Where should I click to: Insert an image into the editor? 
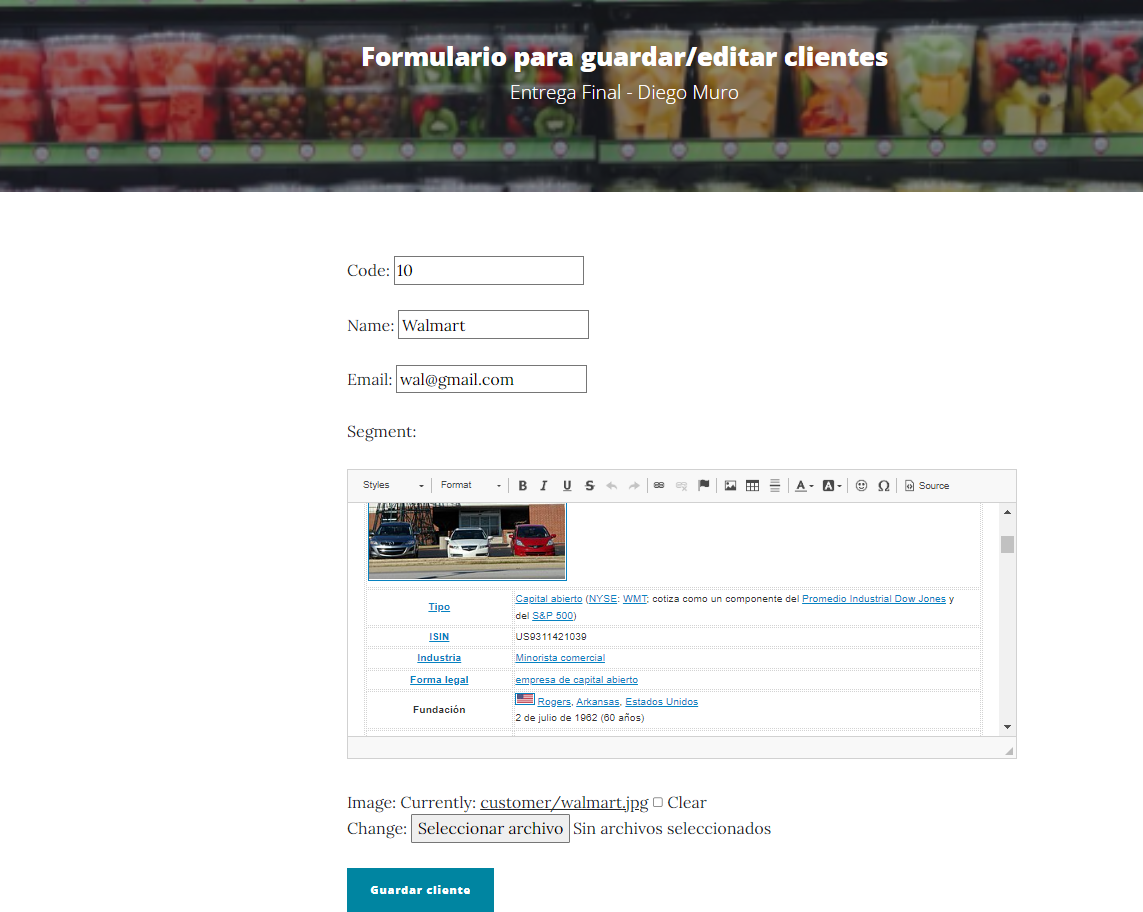click(730, 485)
